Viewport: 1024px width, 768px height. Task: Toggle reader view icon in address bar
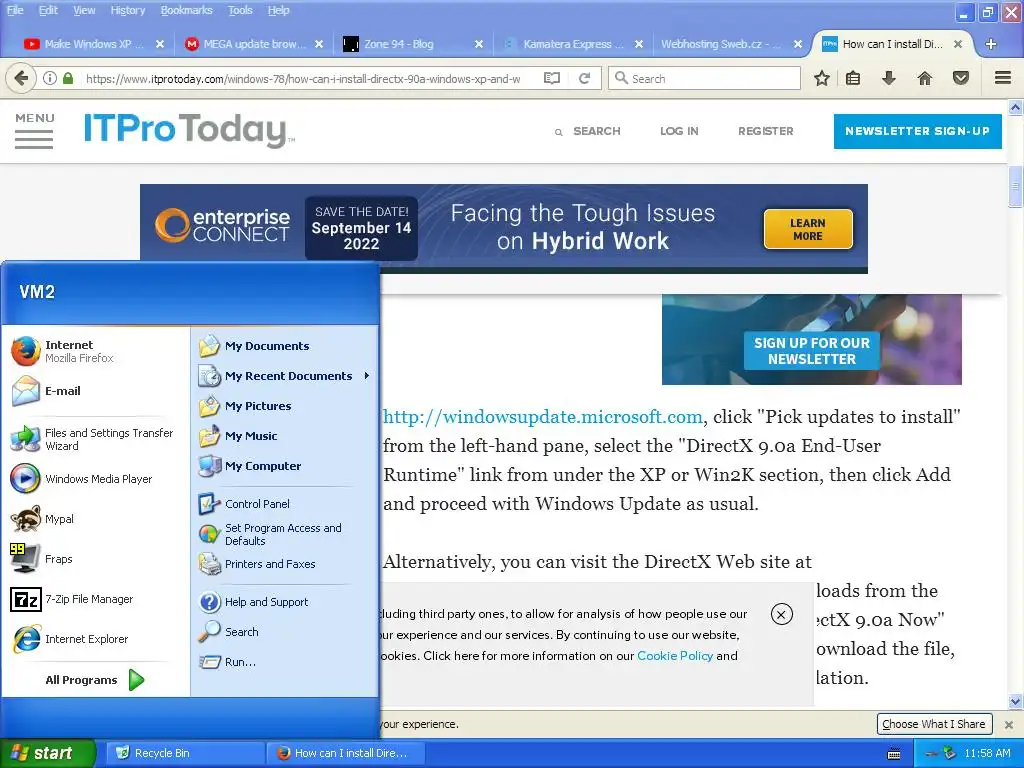click(552, 78)
